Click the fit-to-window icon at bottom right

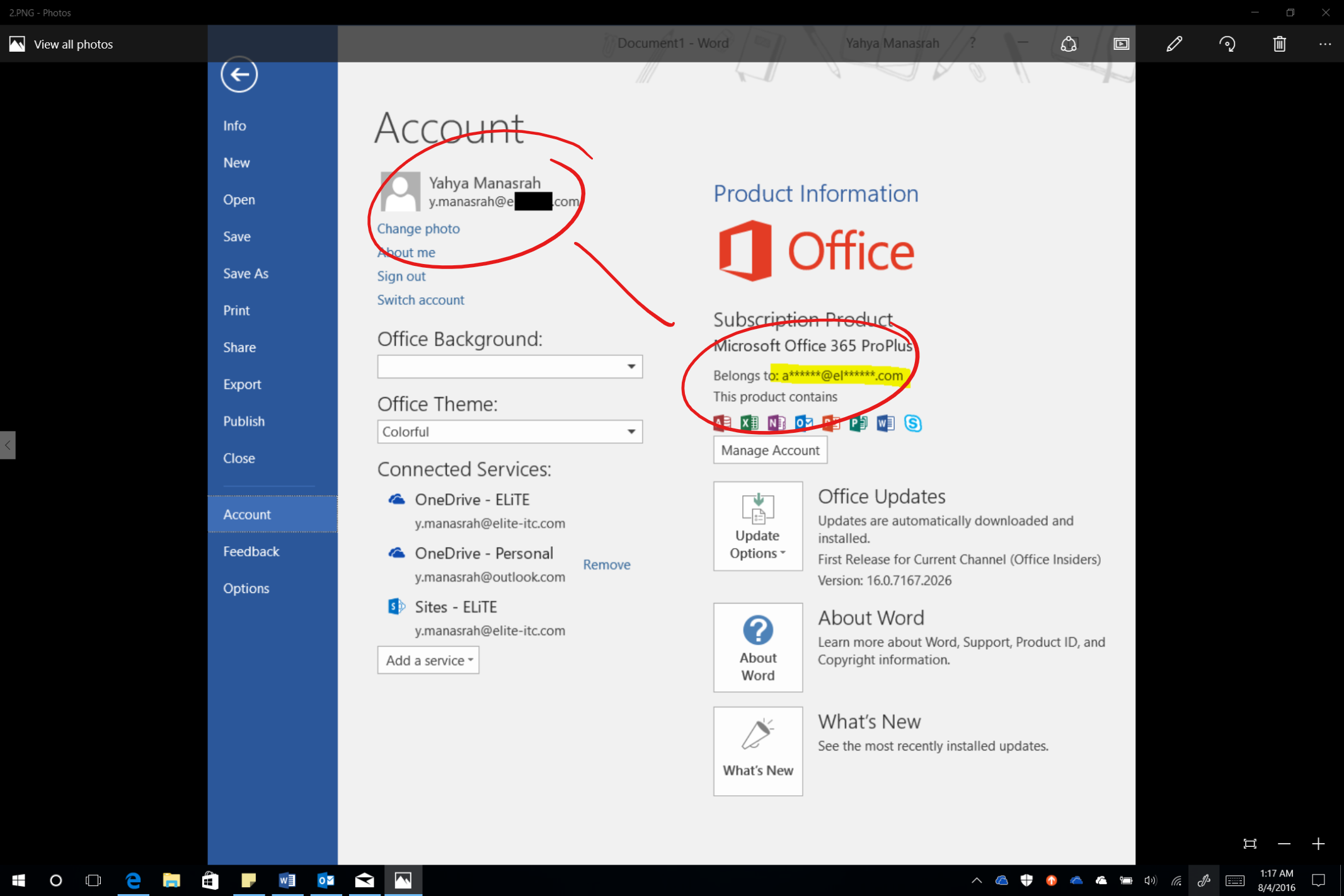(x=1250, y=844)
